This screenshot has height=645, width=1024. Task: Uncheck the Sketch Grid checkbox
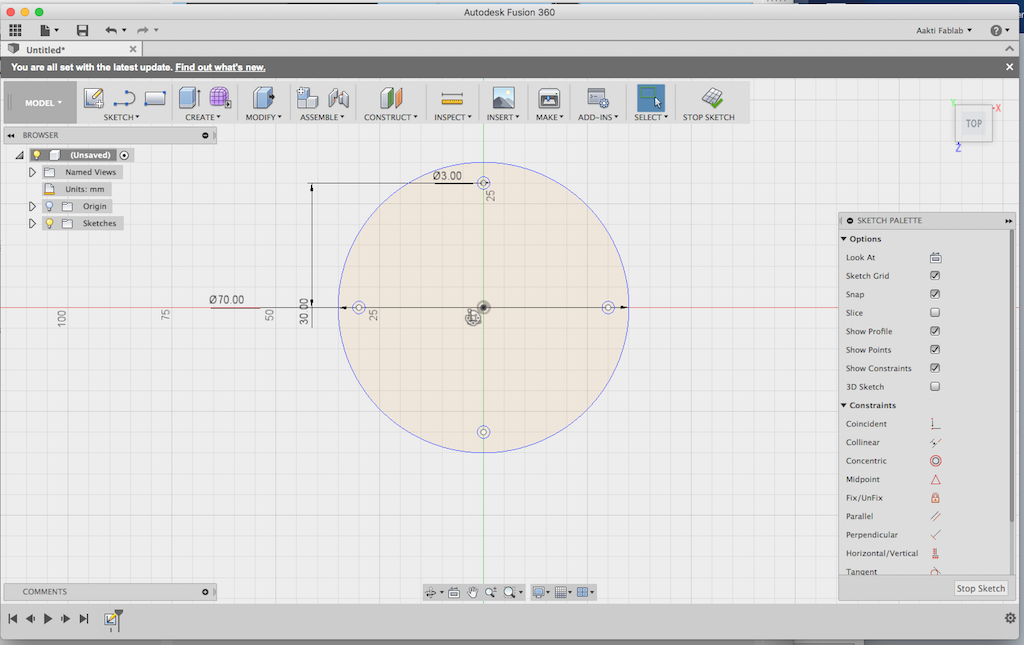935,276
